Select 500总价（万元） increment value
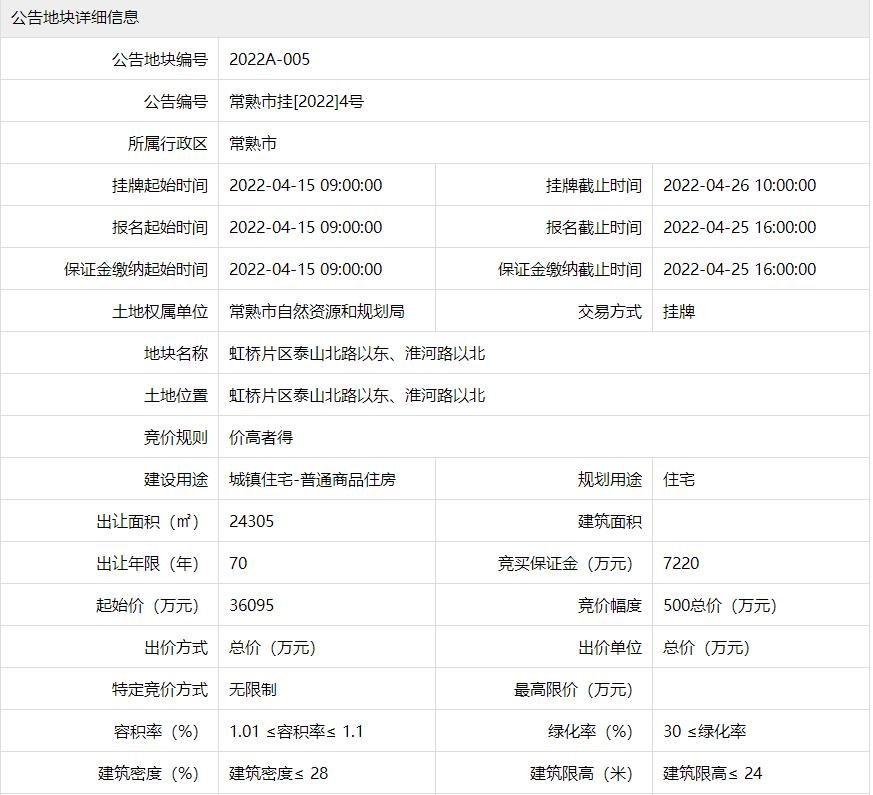Viewport: 873px width, 795px height. tap(720, 606)
